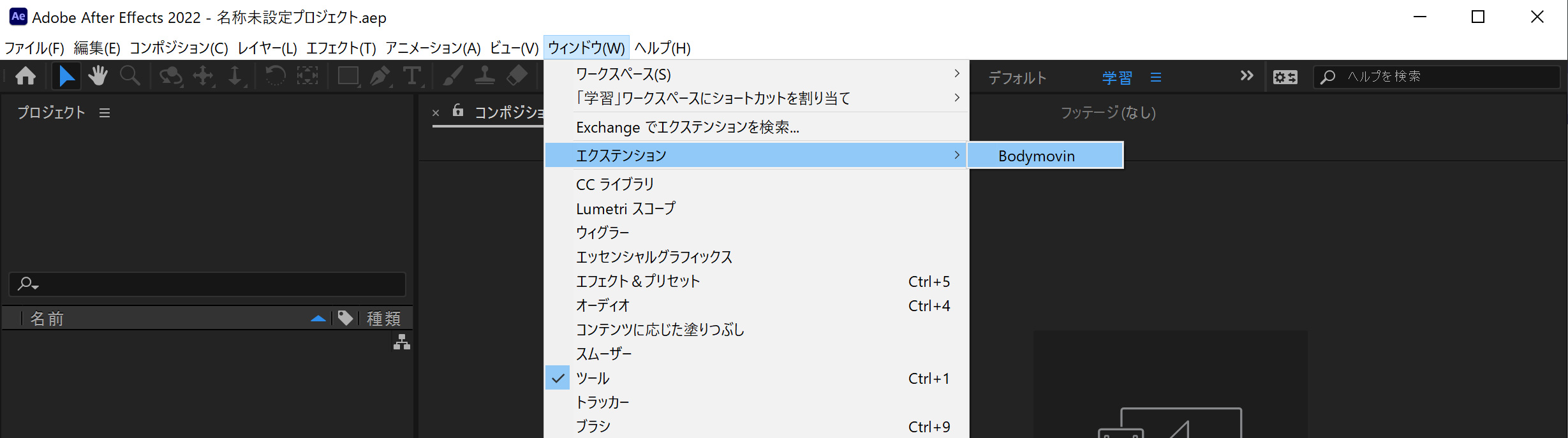Open the ブラシ panel from the menu
The width and height of the screenshot is (1568, 438).
[x=757, y=427]
